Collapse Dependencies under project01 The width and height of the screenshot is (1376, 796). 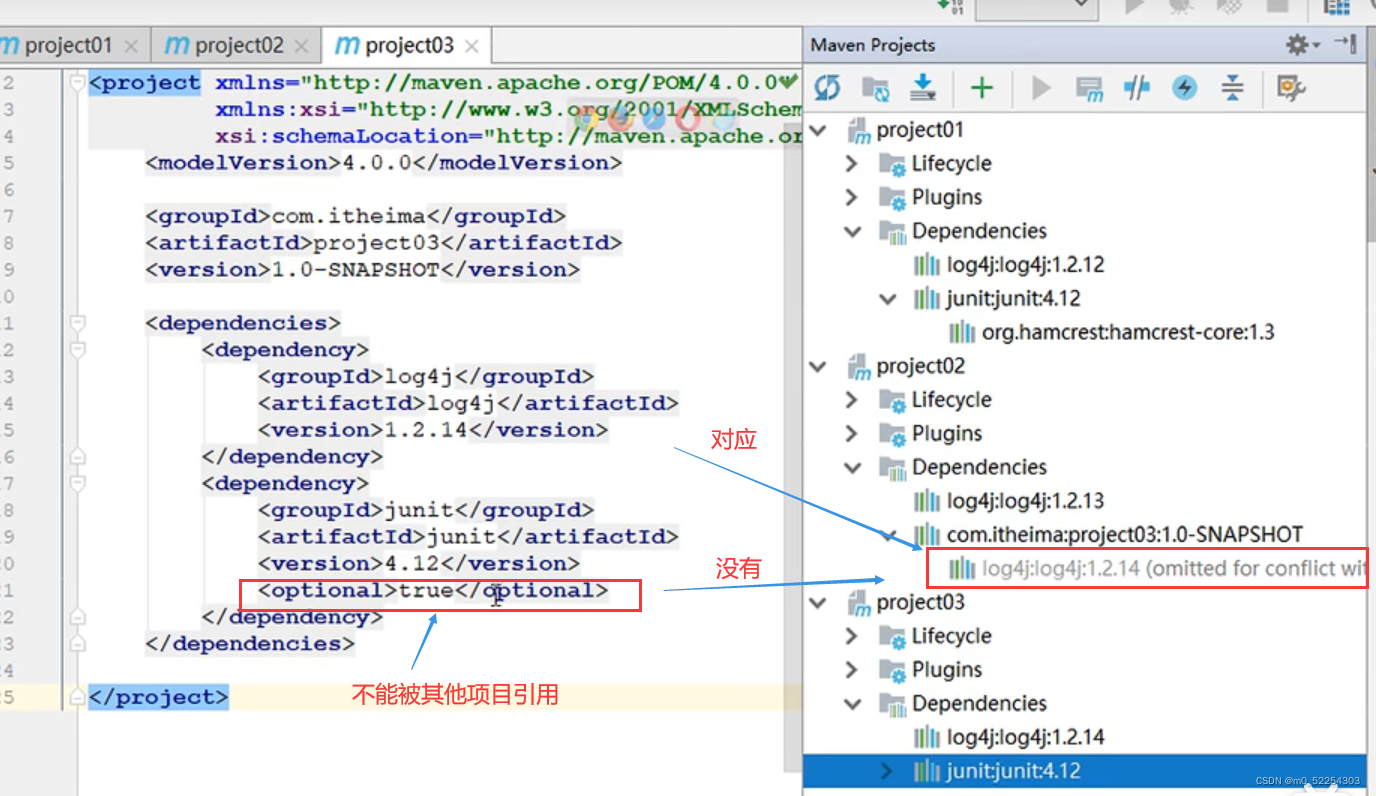[852, 232]
